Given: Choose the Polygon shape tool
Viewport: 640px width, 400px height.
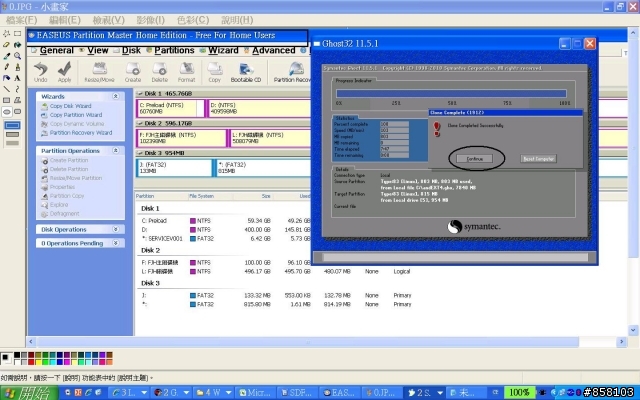Looking at the screenshot, I should tap(18, 100).
